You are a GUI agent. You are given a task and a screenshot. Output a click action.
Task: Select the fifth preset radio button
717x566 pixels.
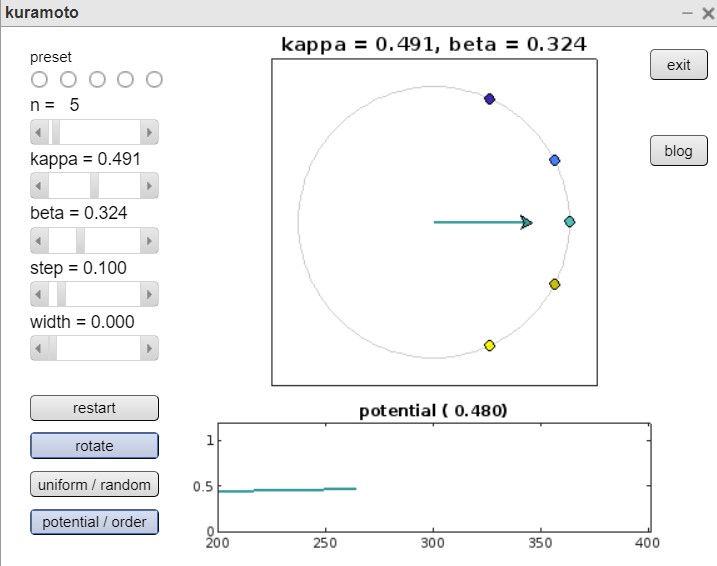pos(155,79)
